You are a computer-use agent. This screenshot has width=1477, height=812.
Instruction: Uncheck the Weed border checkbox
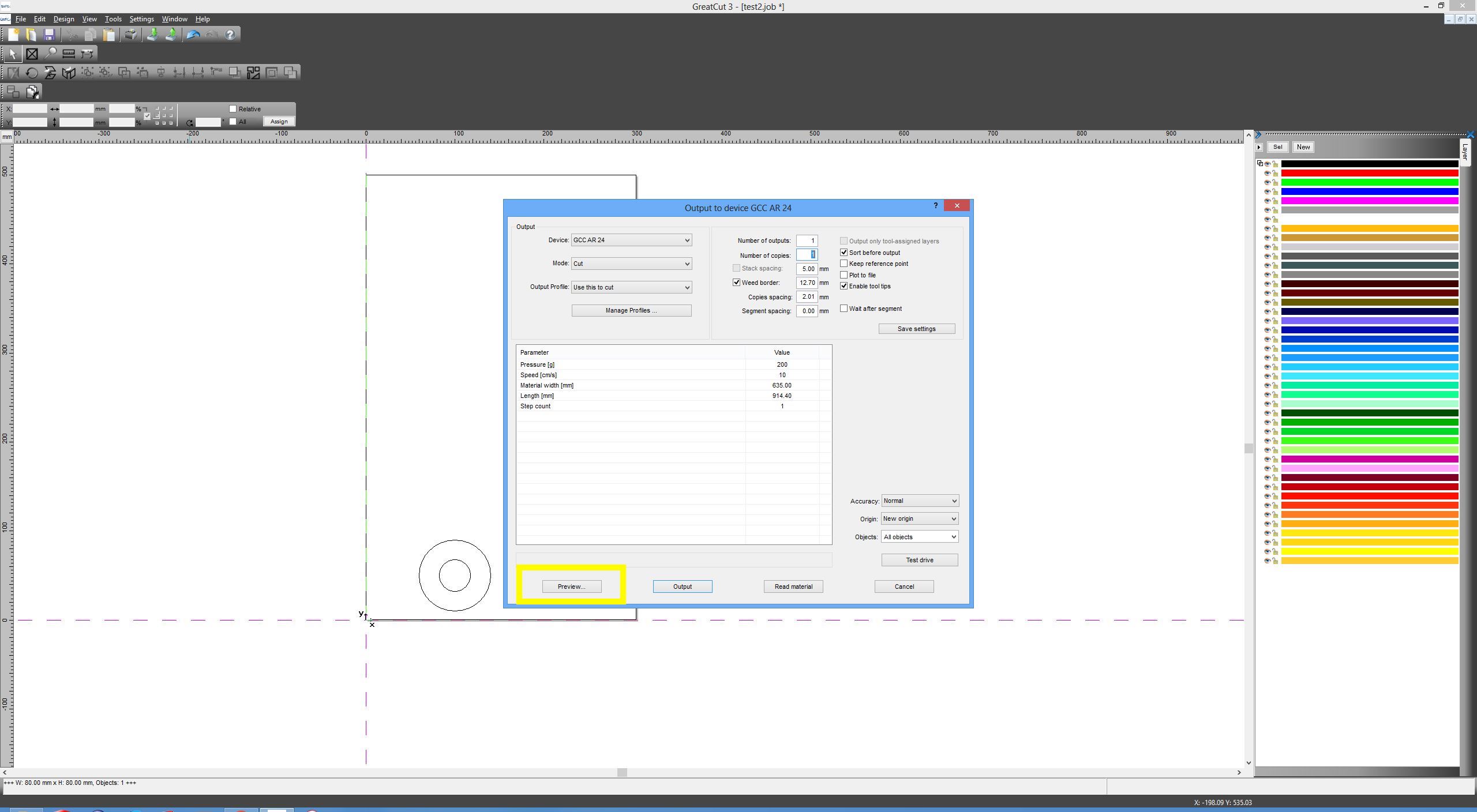tap(736, 283)
